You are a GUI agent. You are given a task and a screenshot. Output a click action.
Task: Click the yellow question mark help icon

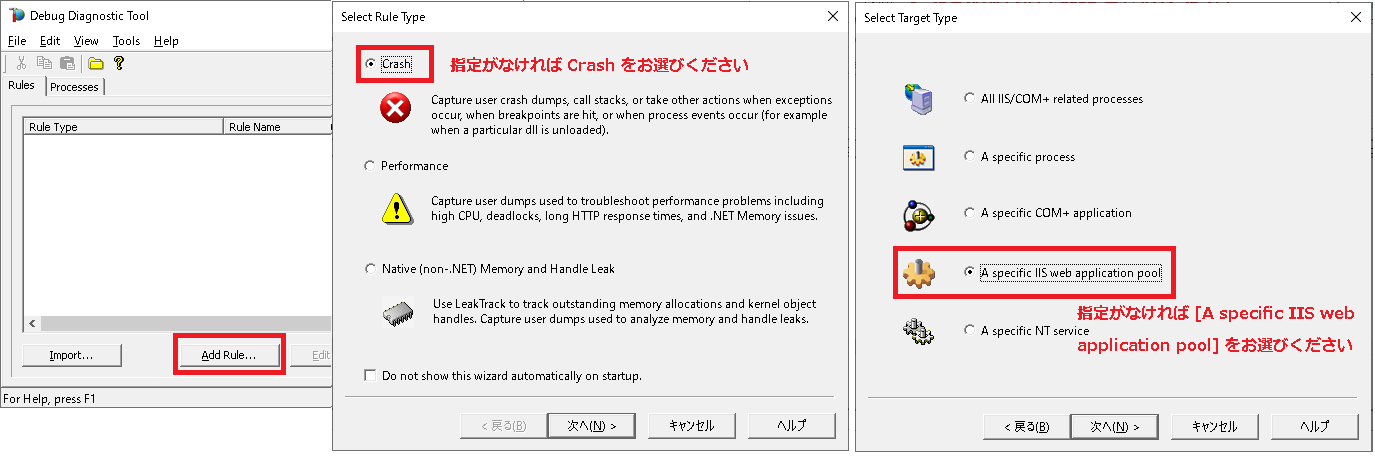coord(118,63)
